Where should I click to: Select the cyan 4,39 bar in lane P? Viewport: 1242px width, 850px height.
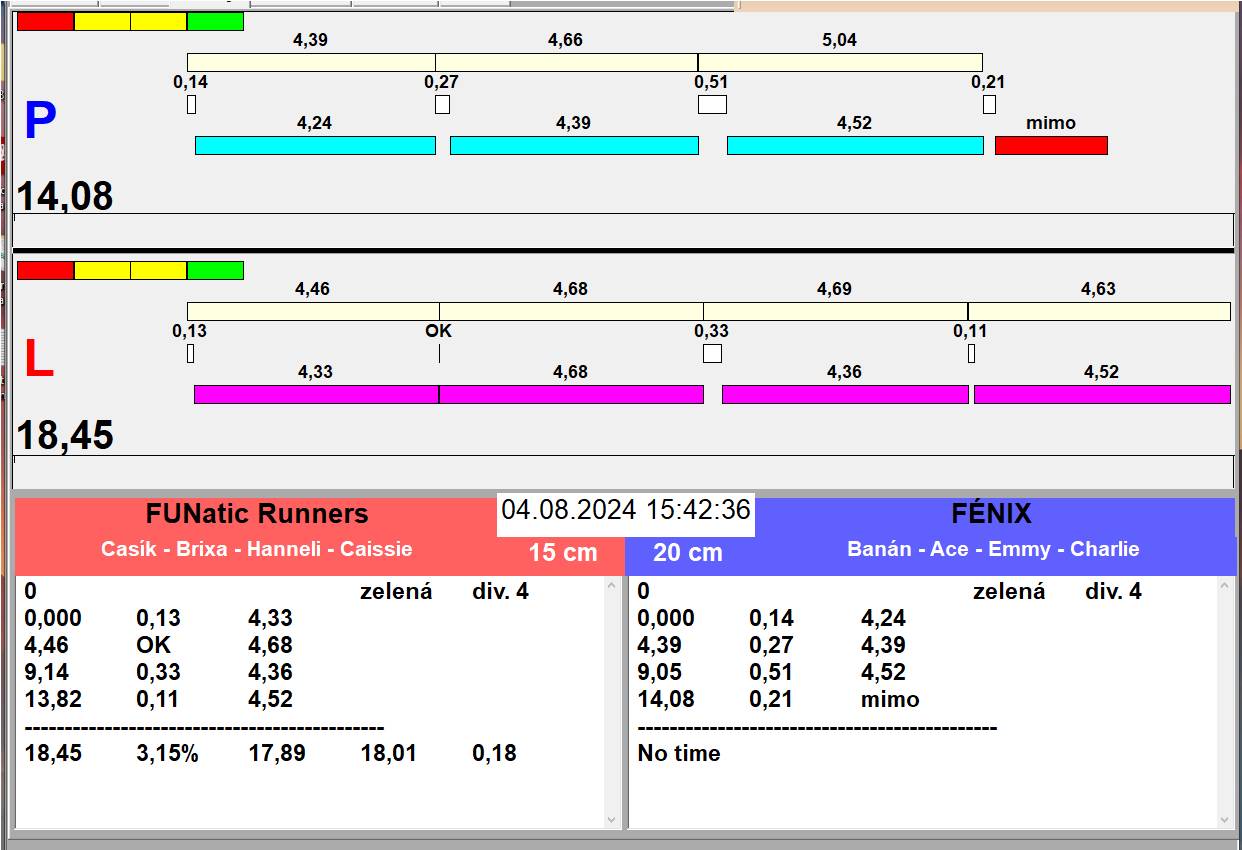pyautogui.click(x=574, y=145)
